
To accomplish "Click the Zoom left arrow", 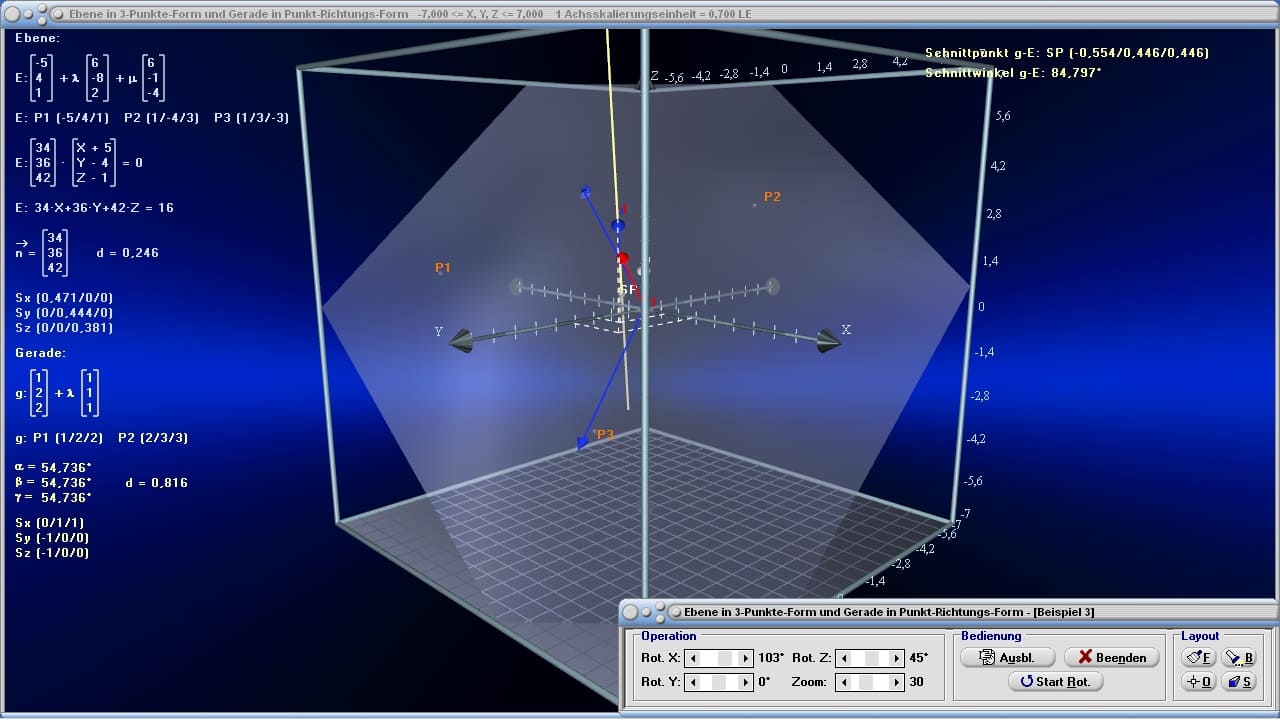I will pos(844,682).
